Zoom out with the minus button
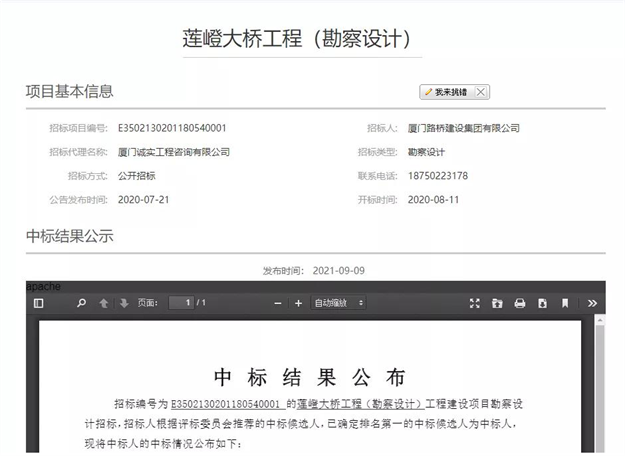 click(278, 303)
